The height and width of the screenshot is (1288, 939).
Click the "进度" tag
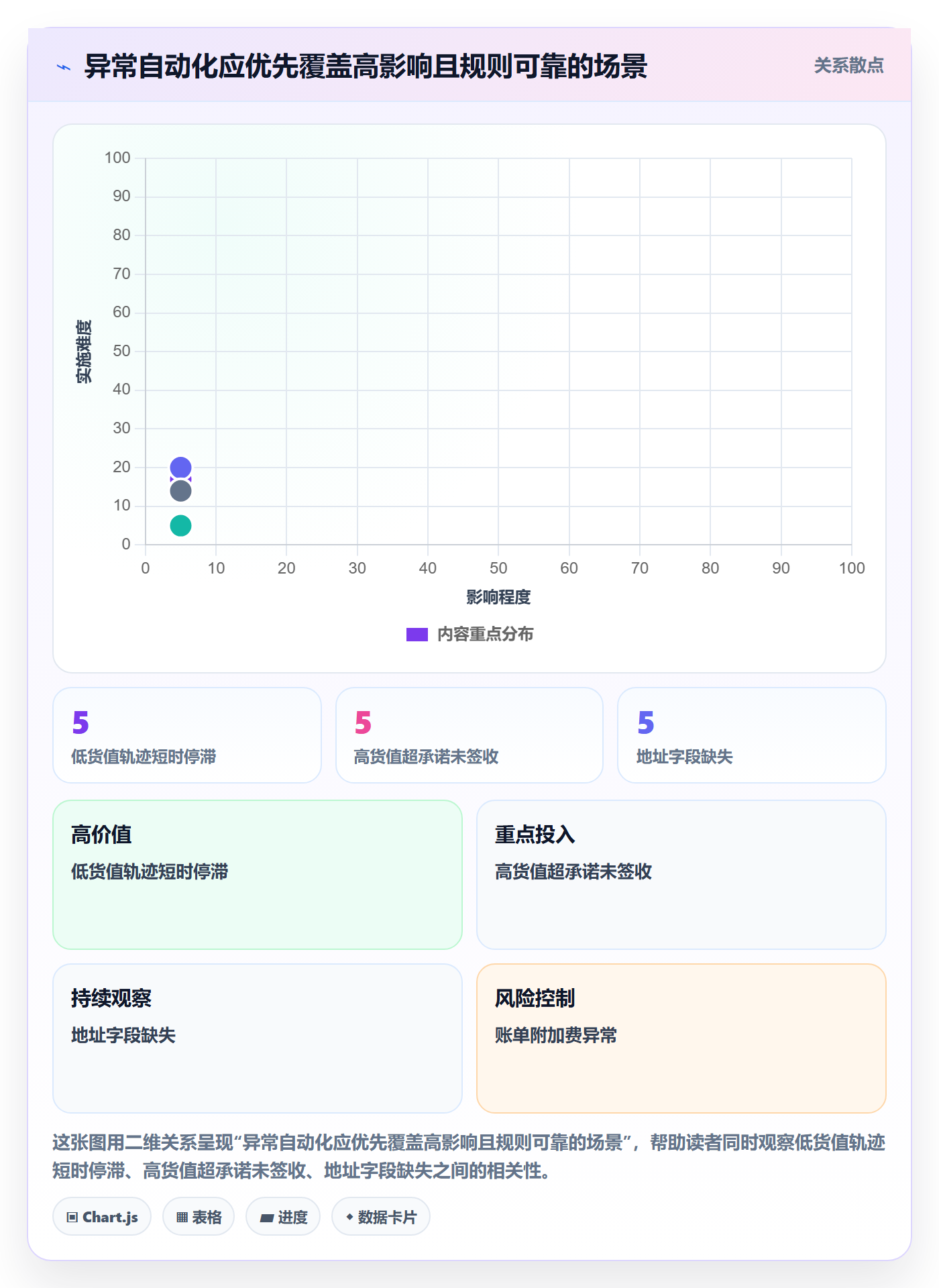tap(283, 1217)
